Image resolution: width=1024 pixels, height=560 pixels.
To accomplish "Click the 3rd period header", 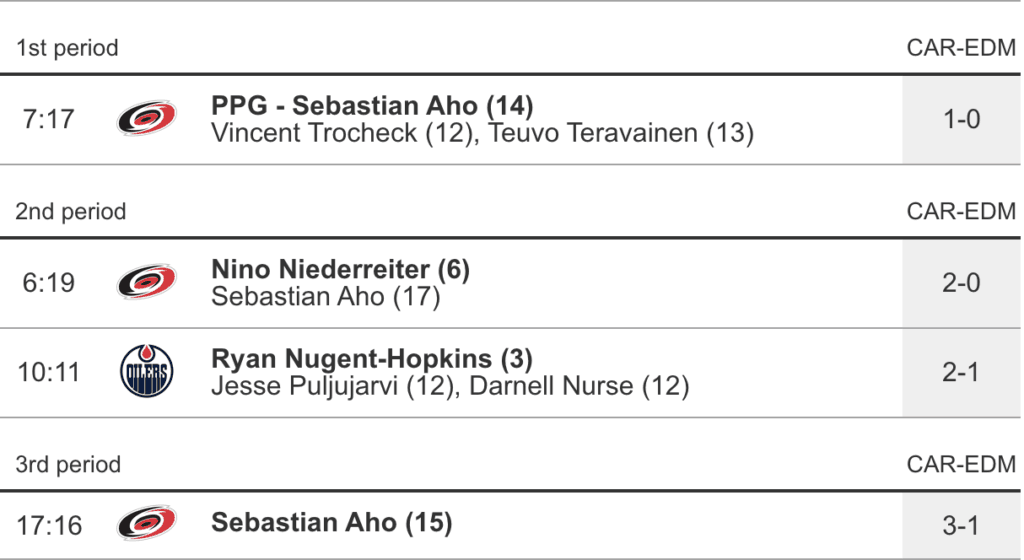I will [x=68, y=464].
